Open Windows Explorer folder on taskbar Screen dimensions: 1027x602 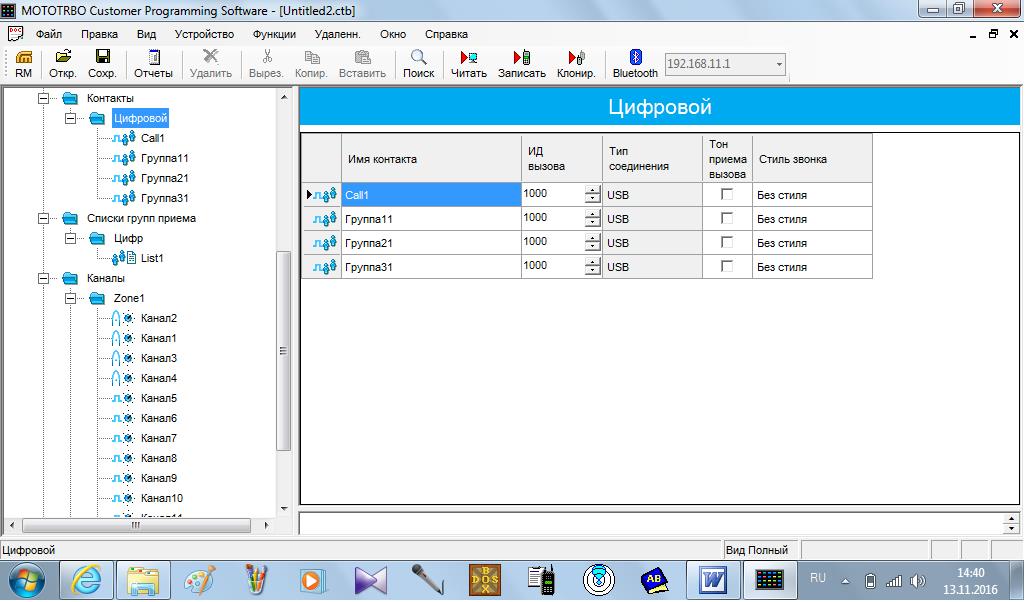pos(143,580)
